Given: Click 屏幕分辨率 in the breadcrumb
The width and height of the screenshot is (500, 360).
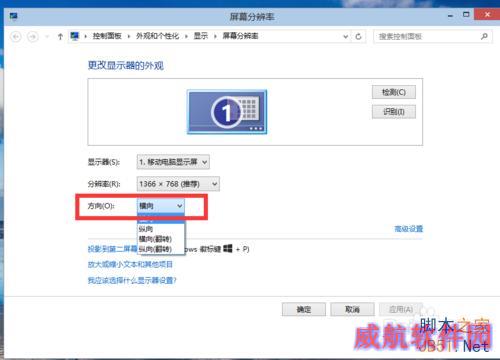Looking at the screenshot, I should coord(240,36).
